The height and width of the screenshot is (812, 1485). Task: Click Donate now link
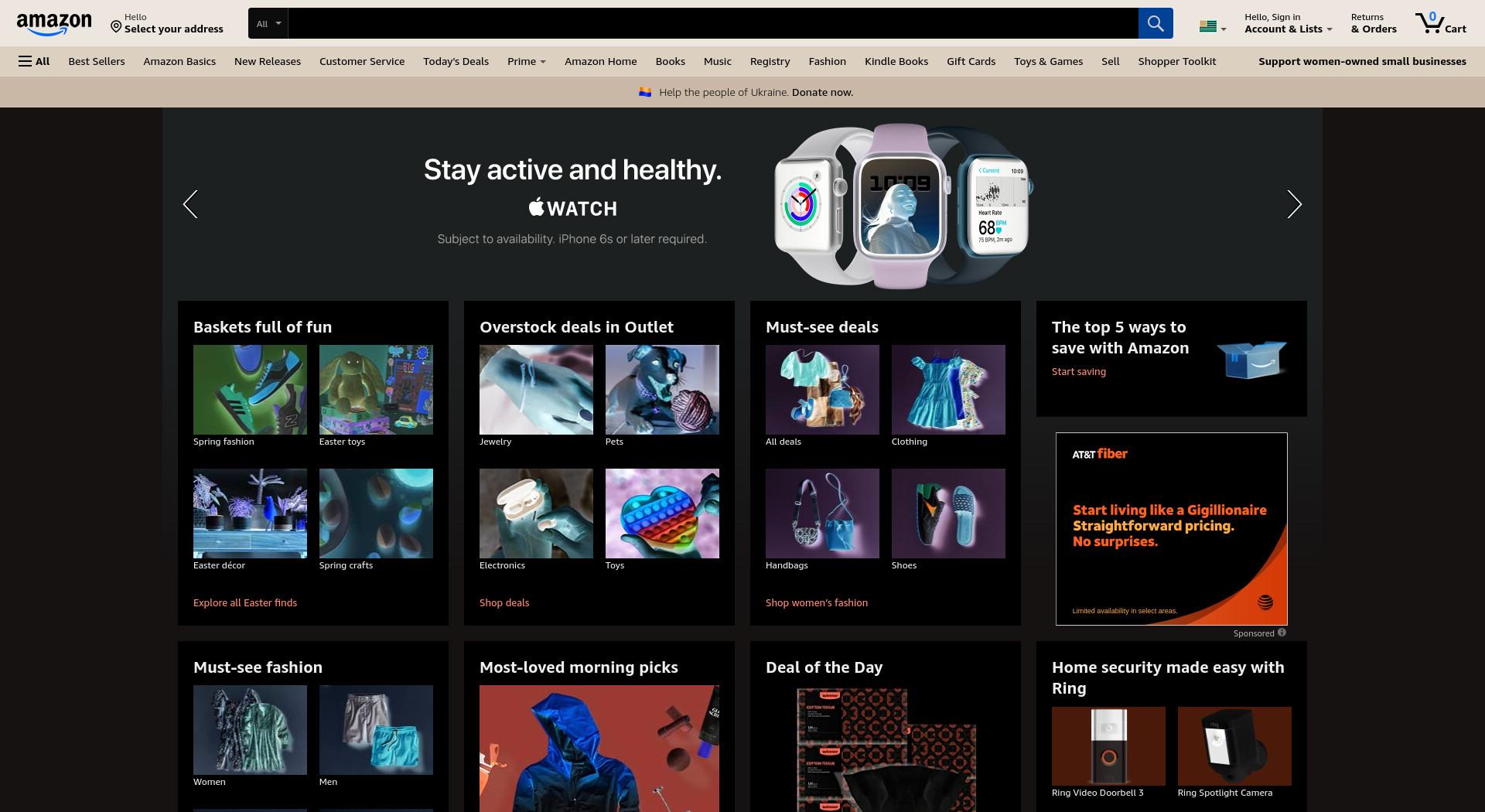point(822,92)
